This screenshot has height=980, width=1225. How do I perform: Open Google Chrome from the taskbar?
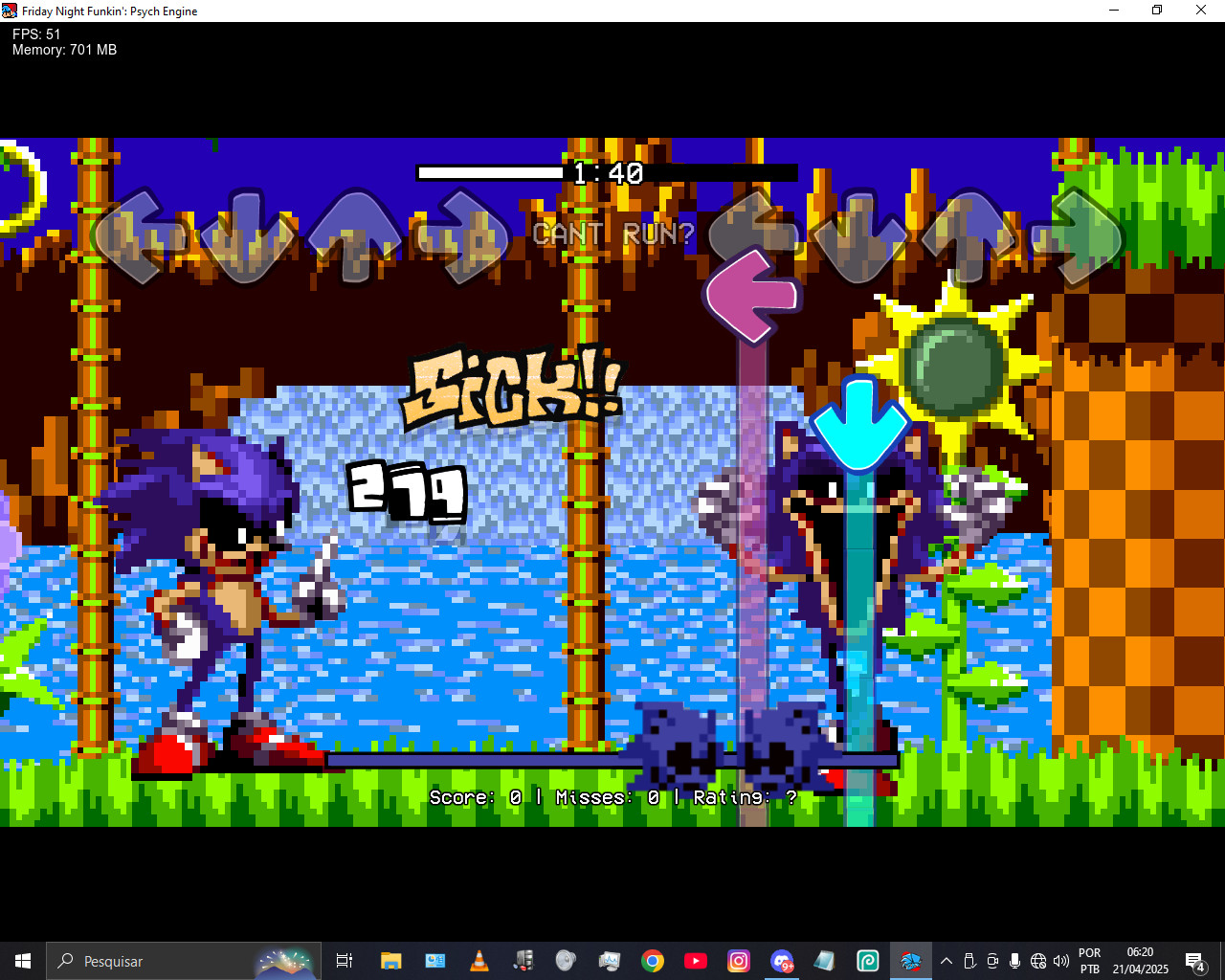(653, 961)
